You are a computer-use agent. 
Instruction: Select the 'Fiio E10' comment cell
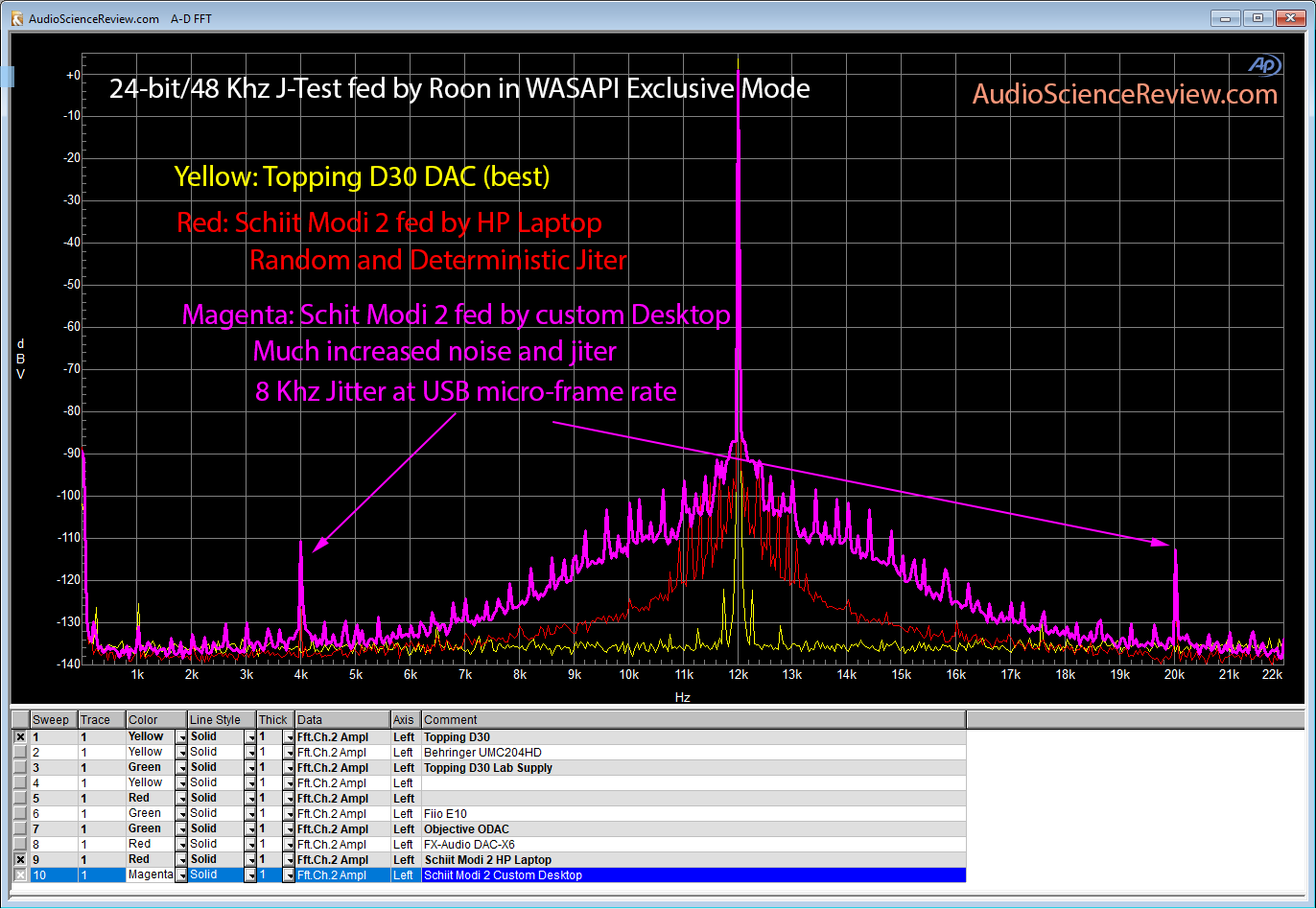[693, 813]
